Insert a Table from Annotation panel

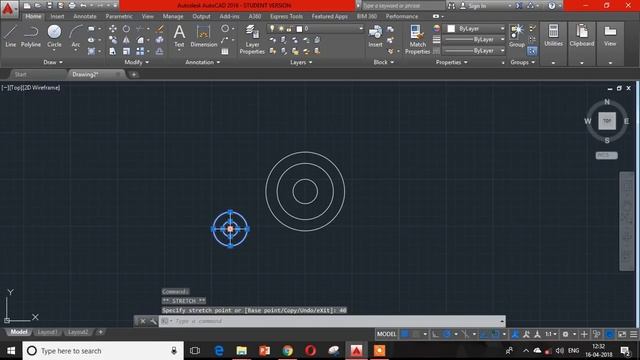[x=225, y=51]
